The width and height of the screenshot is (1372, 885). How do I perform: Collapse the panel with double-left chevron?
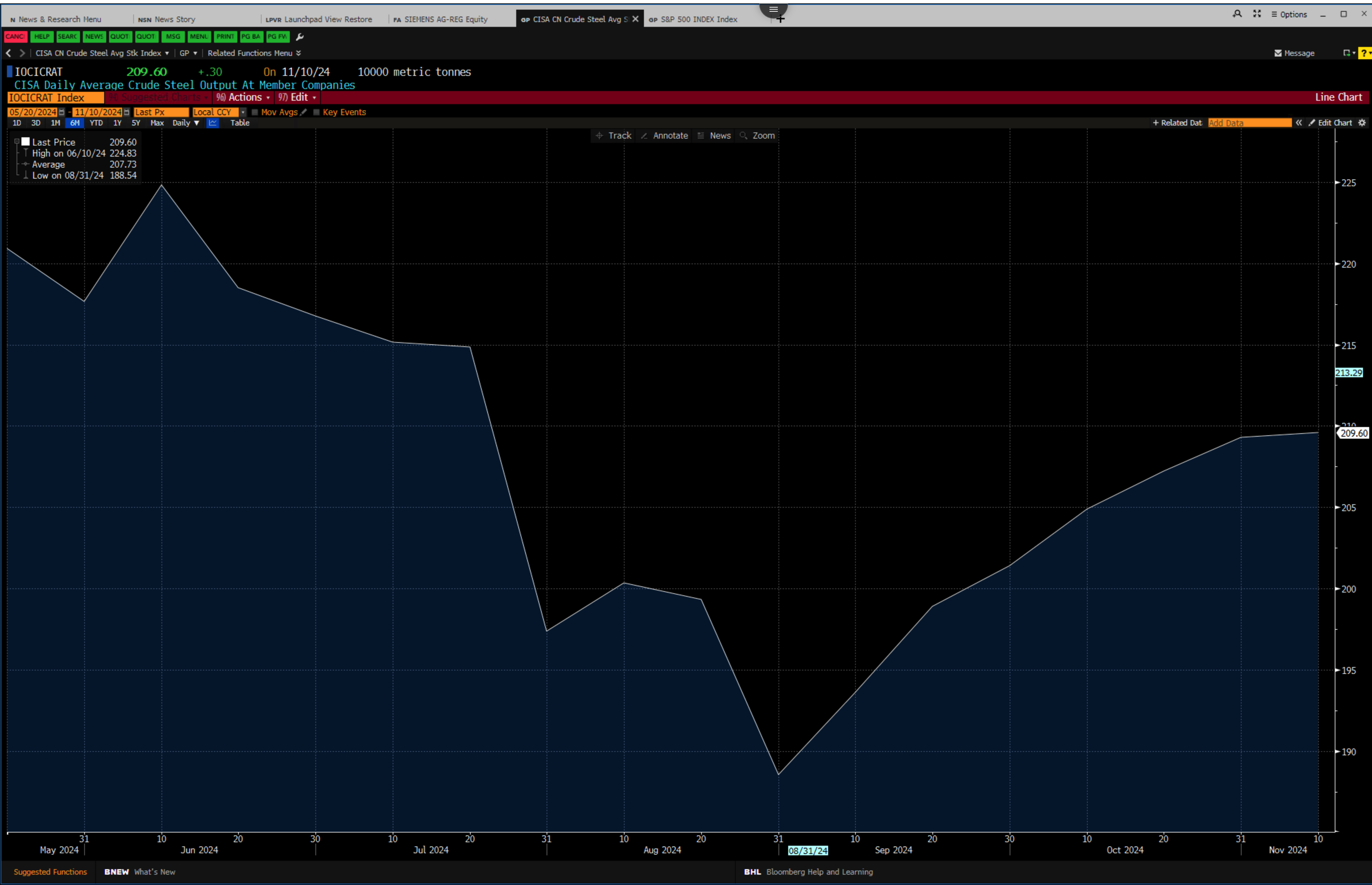1298,123
